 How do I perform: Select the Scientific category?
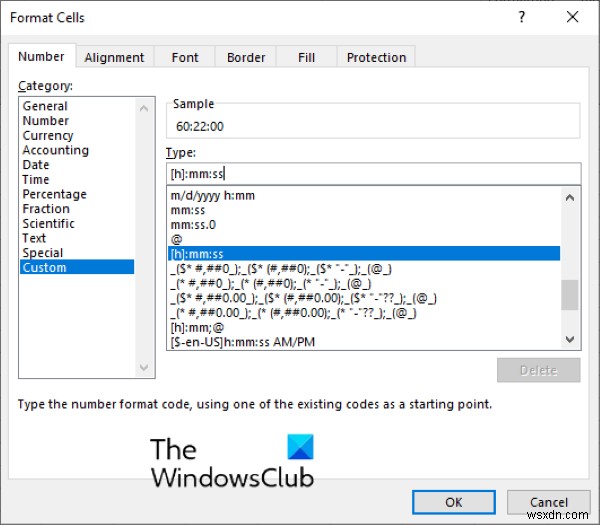tap(77, 223)
